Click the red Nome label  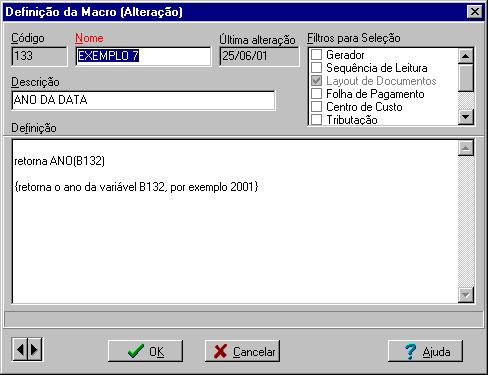pos(89,38)
